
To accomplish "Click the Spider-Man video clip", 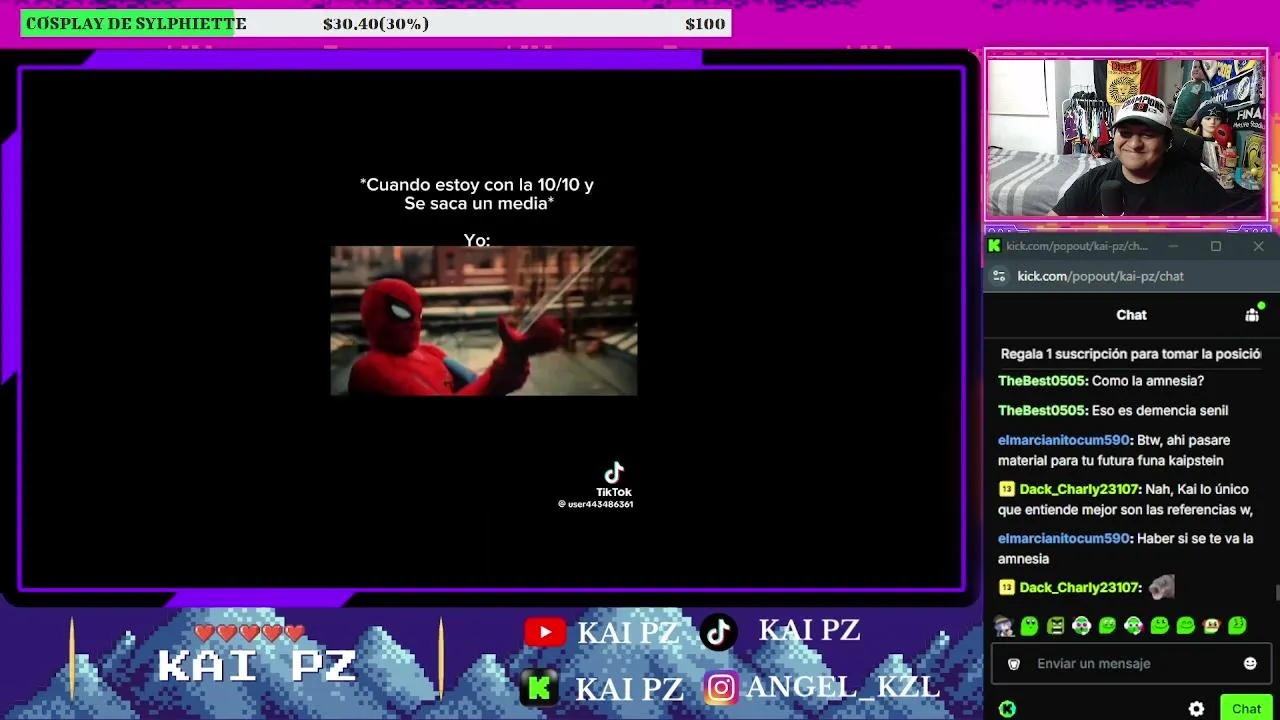I will click(483, 321).
